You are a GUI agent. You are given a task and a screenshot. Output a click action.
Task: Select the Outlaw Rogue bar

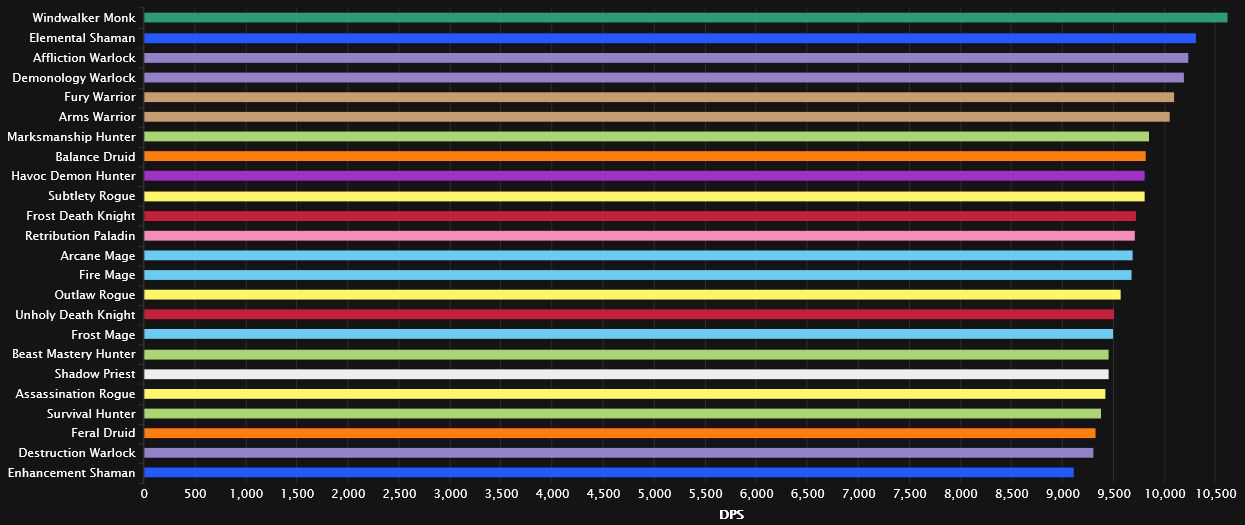632,295
